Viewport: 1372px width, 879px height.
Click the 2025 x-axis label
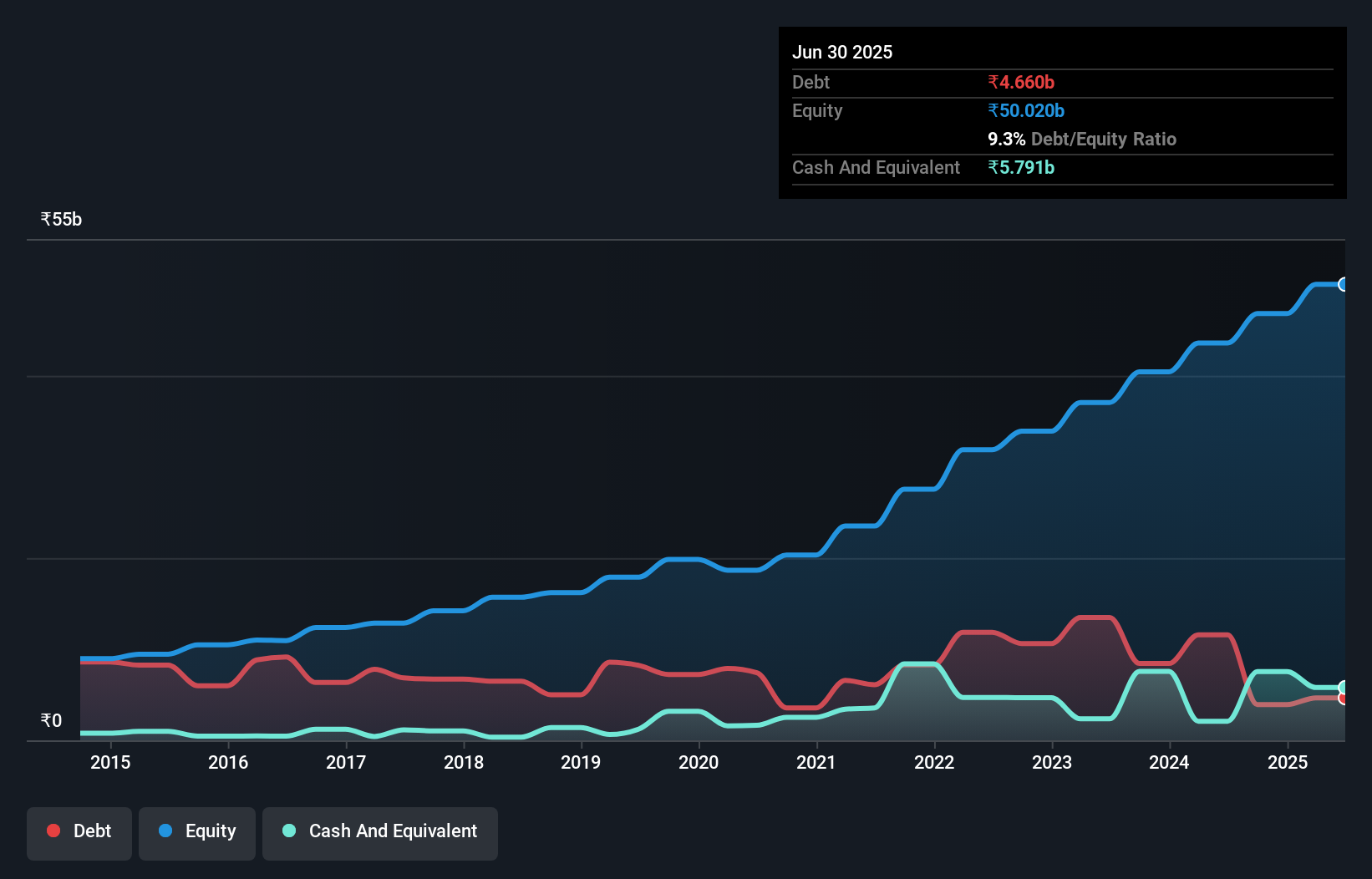[x=1288, y=762]
